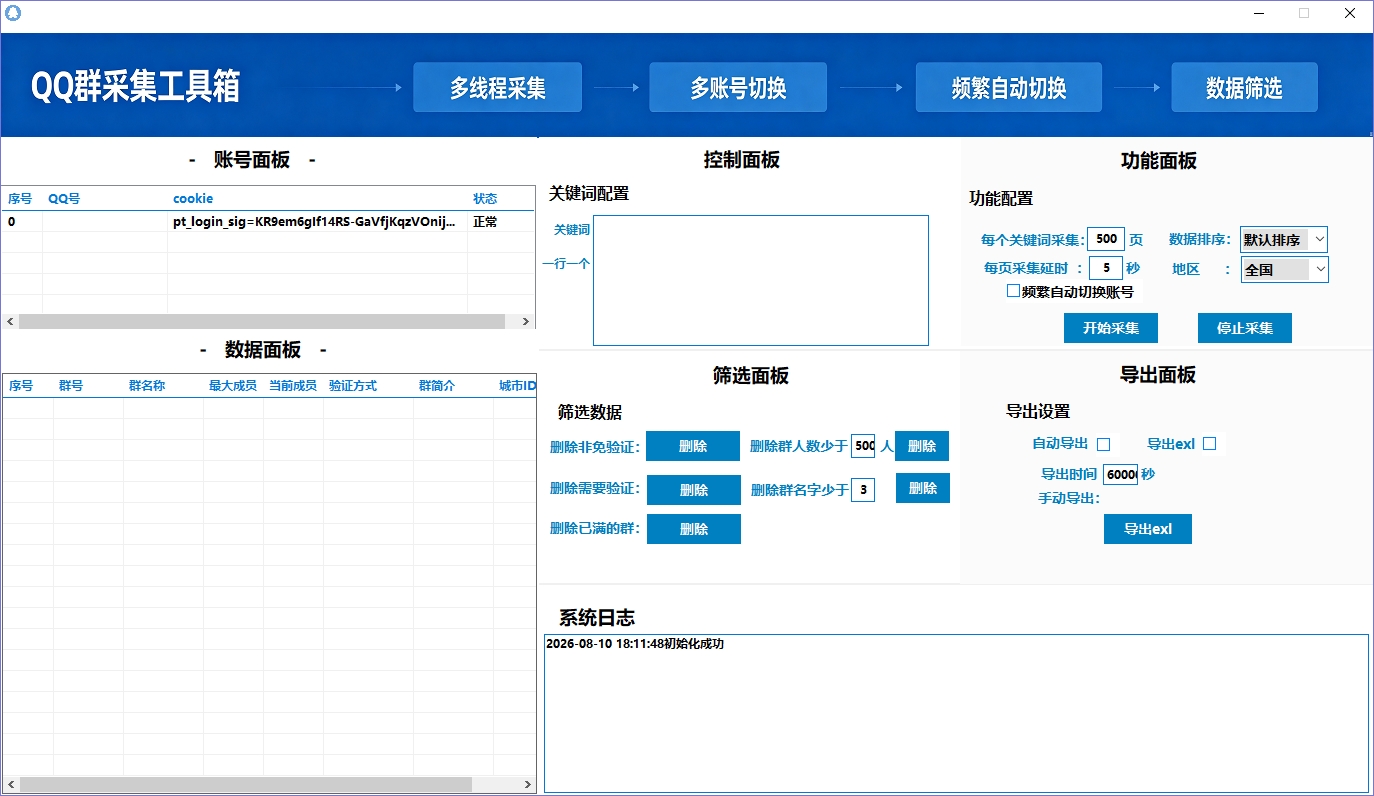Viewport: 1374px width, 796px height.
Task: Click the 验证方式 column header
Action: [x=368, y=386]
